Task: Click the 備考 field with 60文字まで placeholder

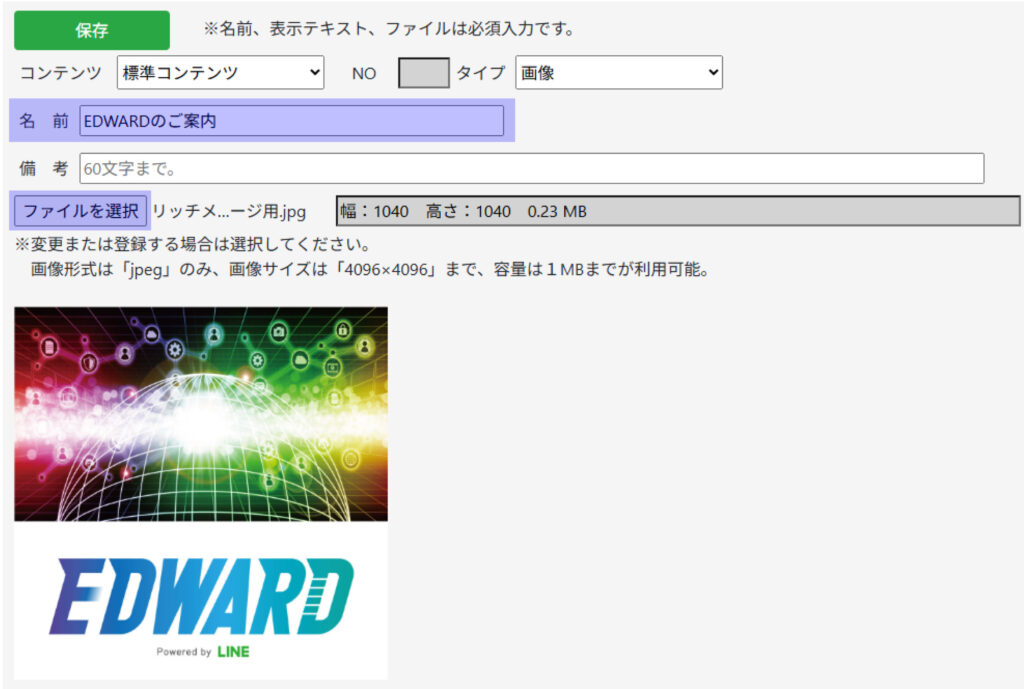Action: [x=532, y=168]
